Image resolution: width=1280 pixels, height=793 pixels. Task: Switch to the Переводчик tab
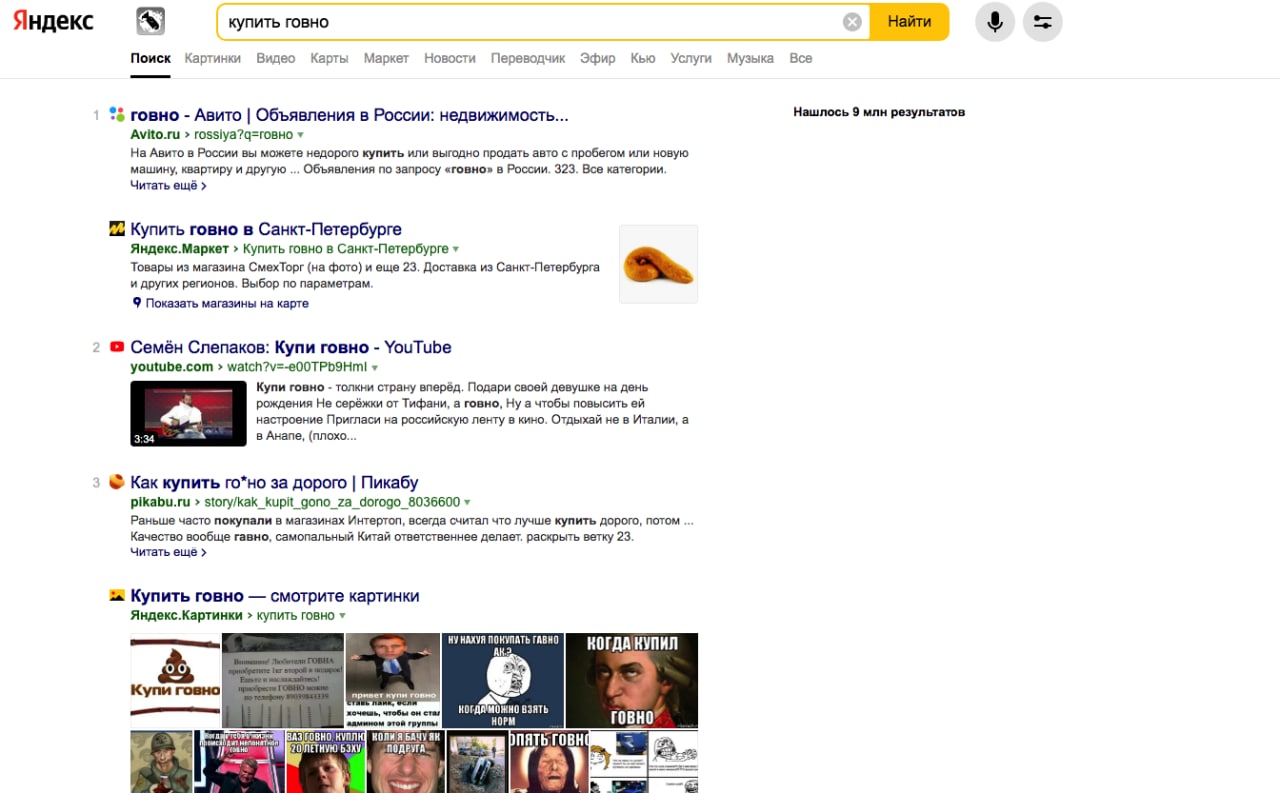tap(528, 58)
